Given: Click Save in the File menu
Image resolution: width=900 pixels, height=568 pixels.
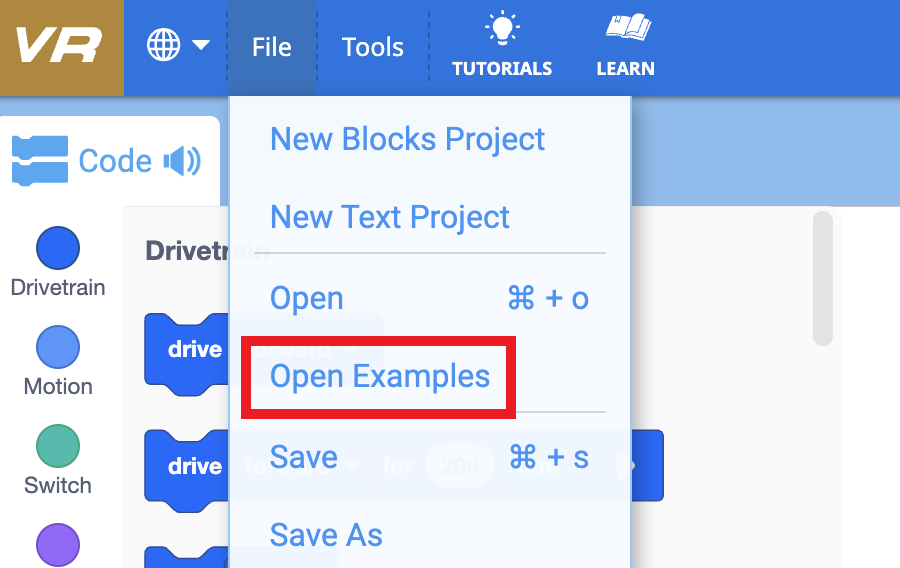Looking at the screenshot, I should [304, 457].
